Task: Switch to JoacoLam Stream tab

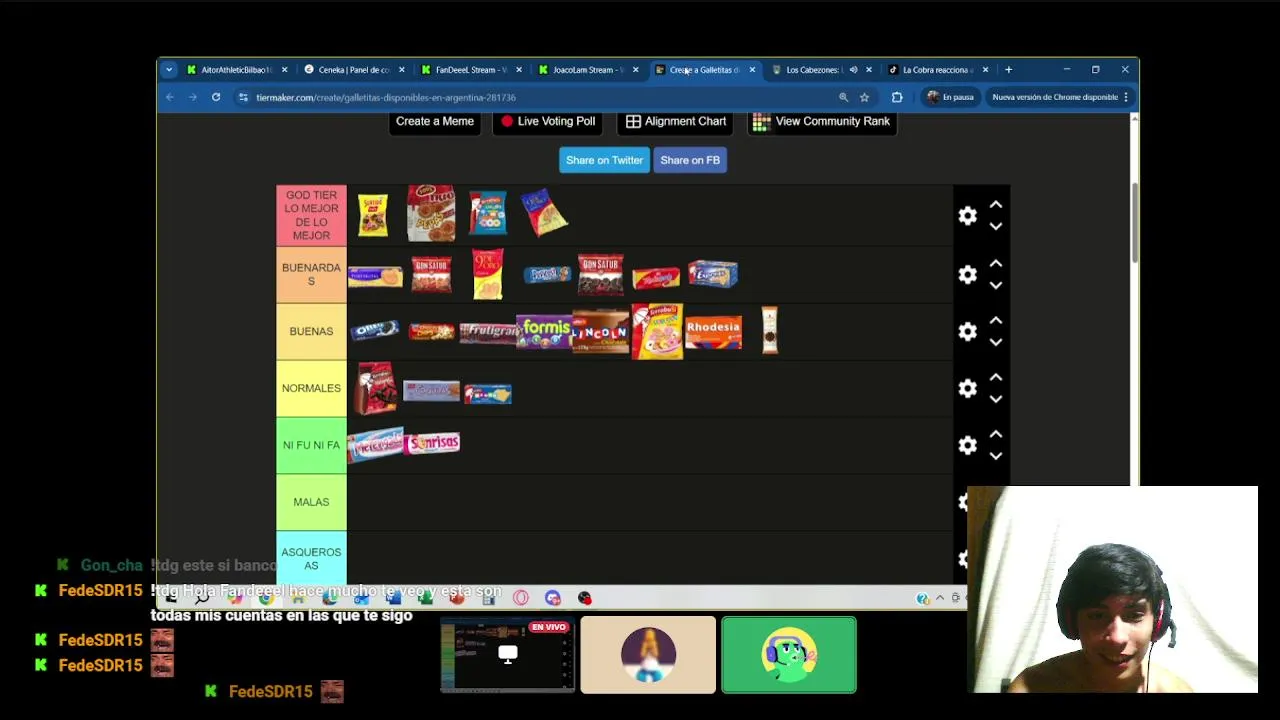Action: point(587,70)
